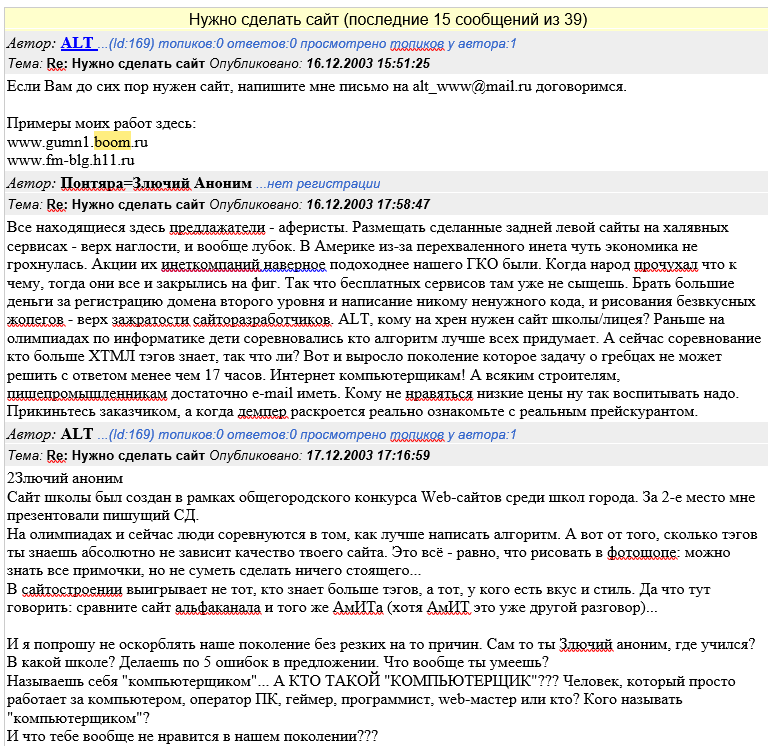The width and height of the screenshot is (768, 746).
Task: Click the 'Примеры моих работ здесь:' line
Action: [x=101, y=123]
